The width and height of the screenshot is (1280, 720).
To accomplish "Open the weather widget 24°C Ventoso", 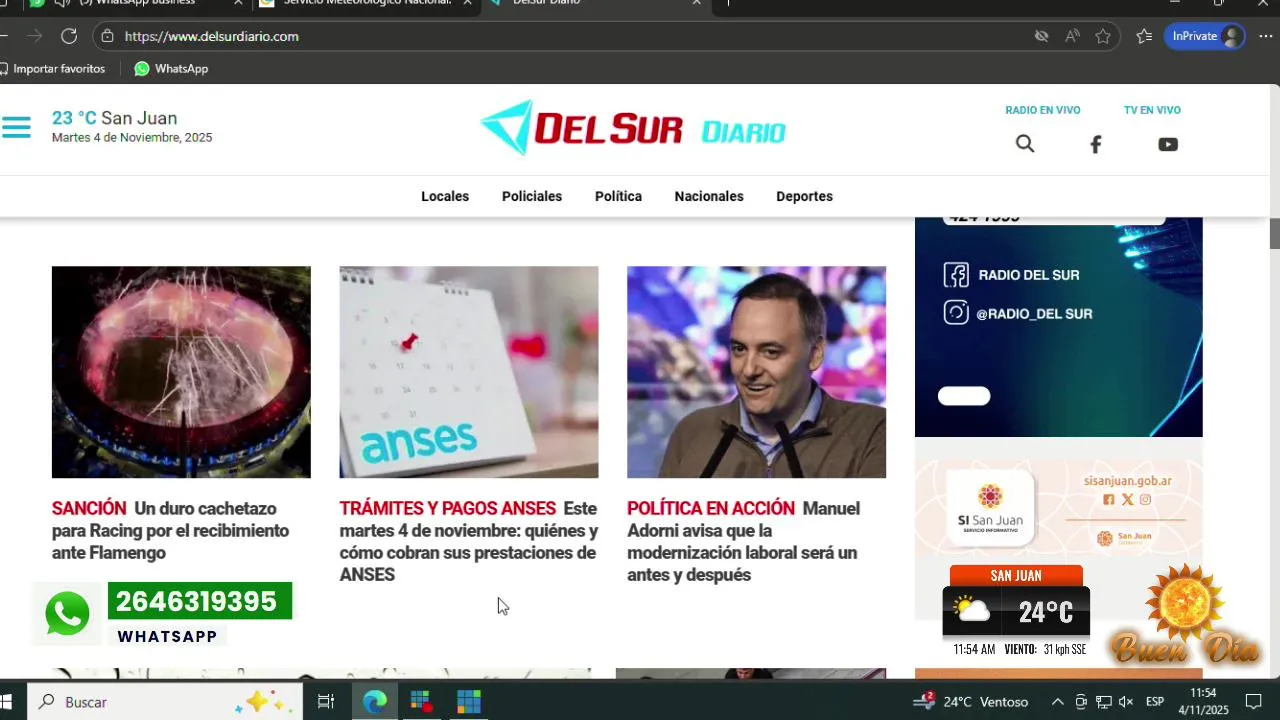I will tap(971, 702).
